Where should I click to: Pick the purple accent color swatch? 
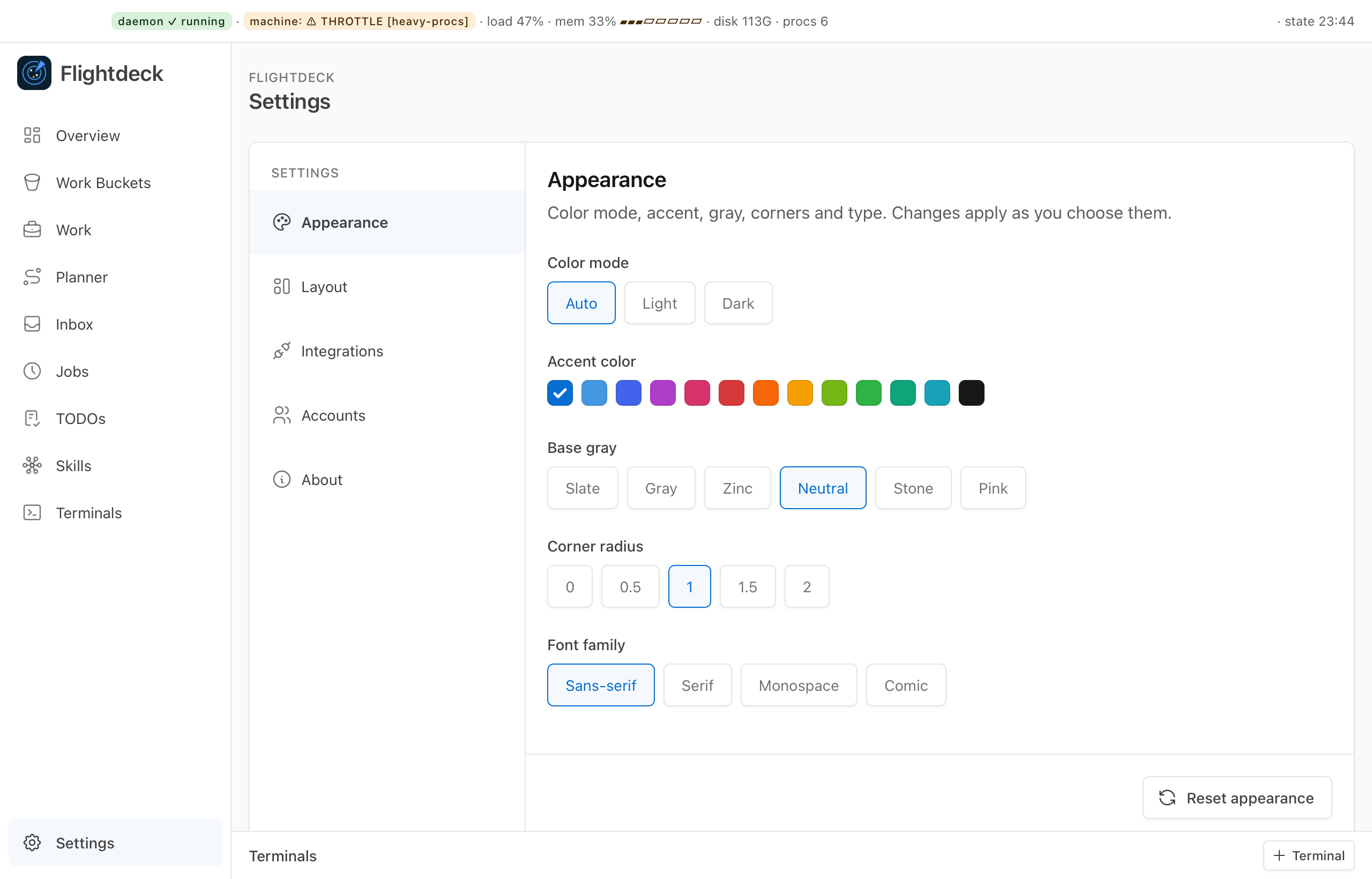tap(662, 393)
